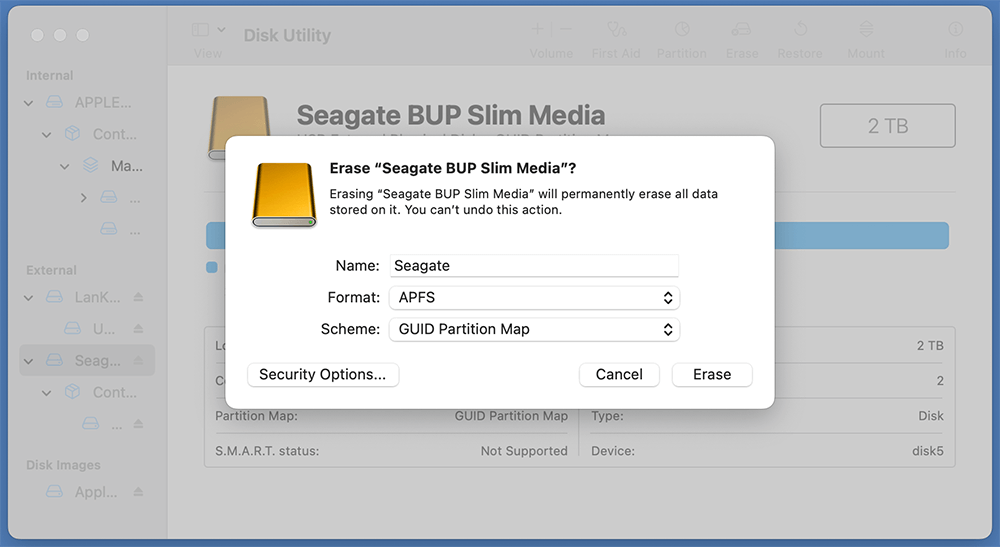
Task: Collapse the external Cont... container under Seag...
Action: coord(47,393)
